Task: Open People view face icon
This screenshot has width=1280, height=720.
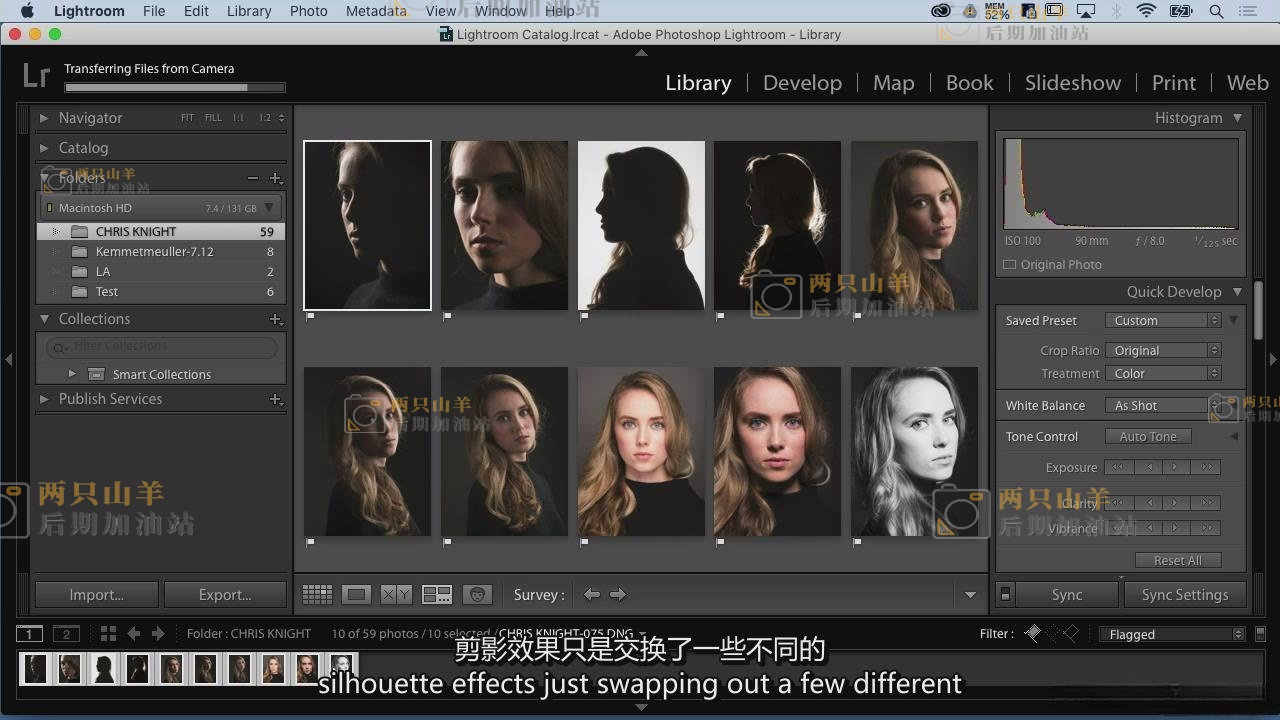Action: click(478, 595)
